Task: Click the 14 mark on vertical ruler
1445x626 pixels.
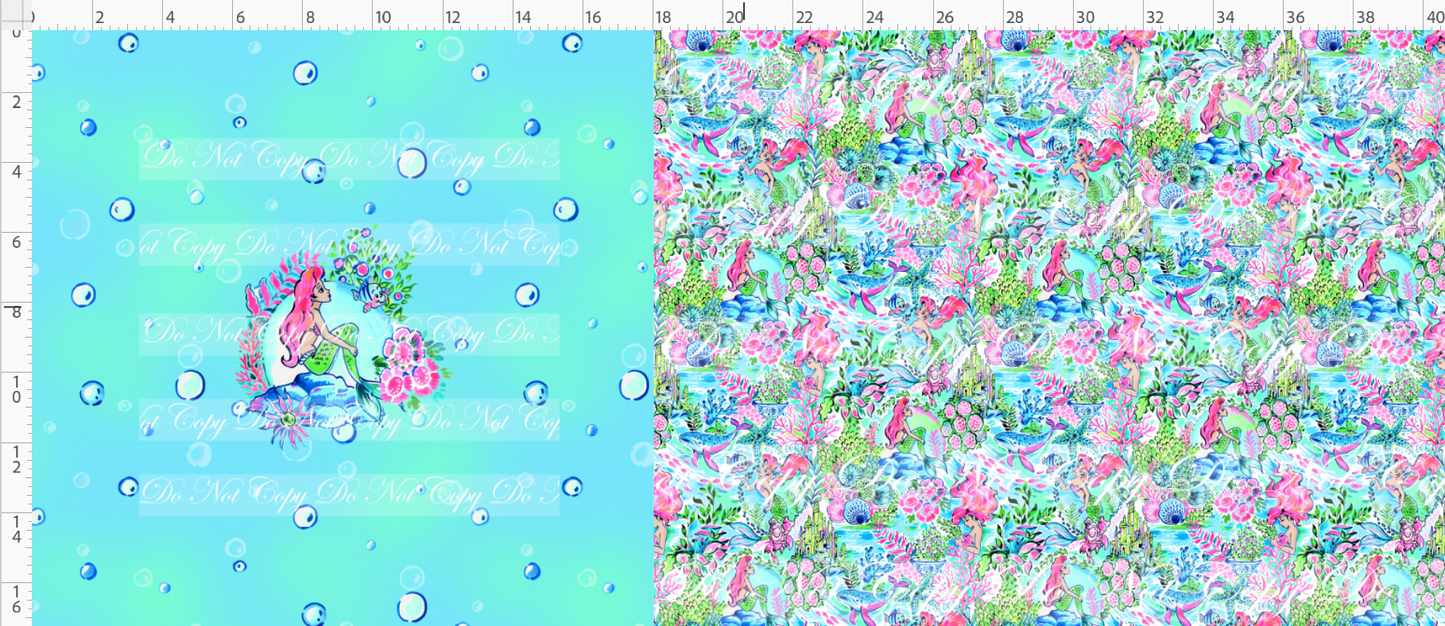Action: [16, 529]
